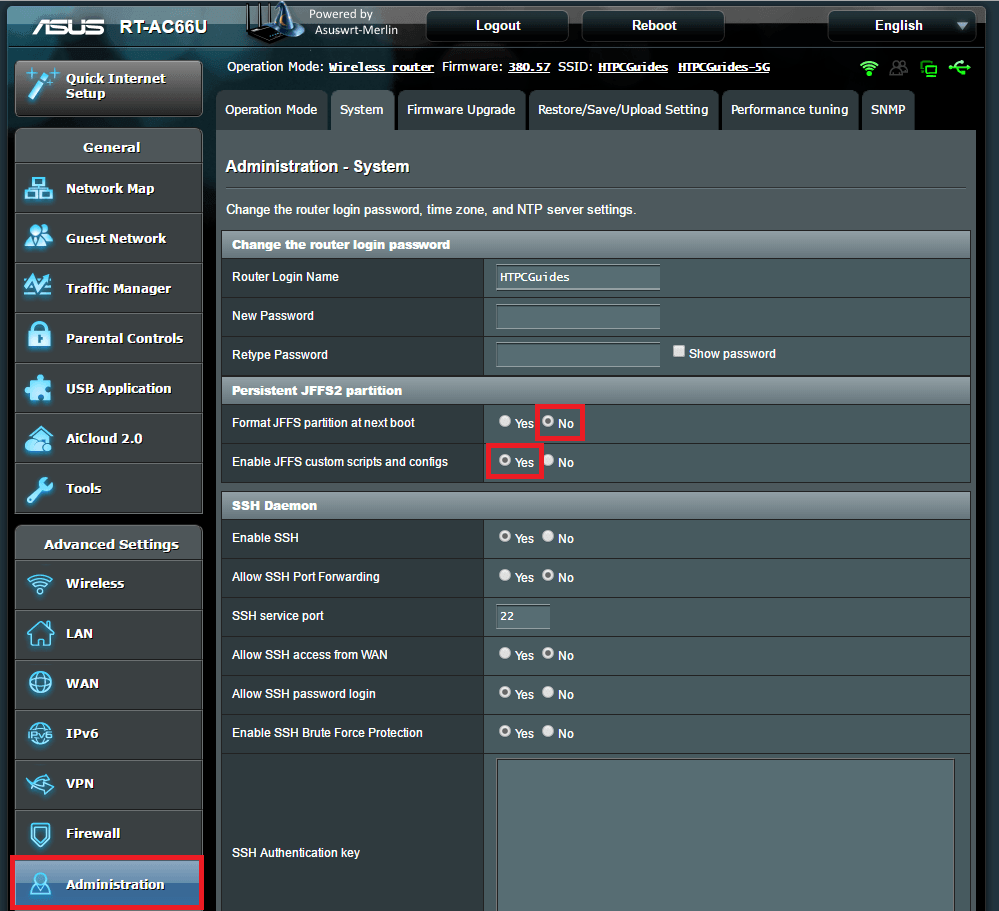Open the Firewall shield icon
Viewport: 999px width, 911px height.
40,833
